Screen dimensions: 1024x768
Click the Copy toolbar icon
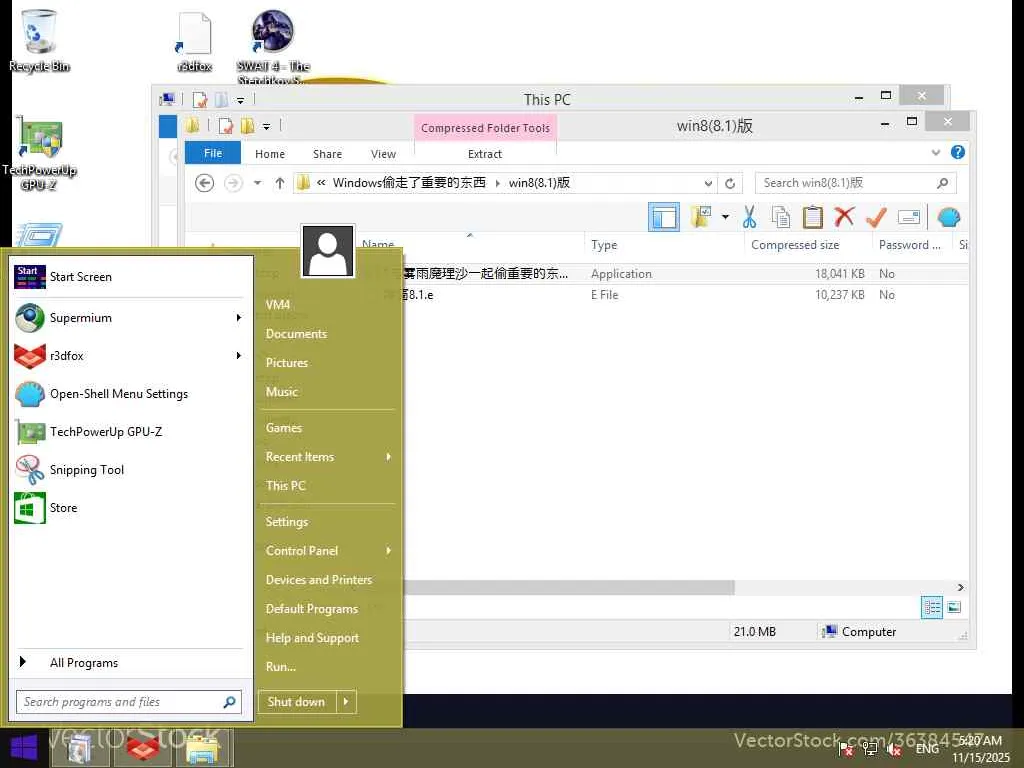click(x=780, y=217)
